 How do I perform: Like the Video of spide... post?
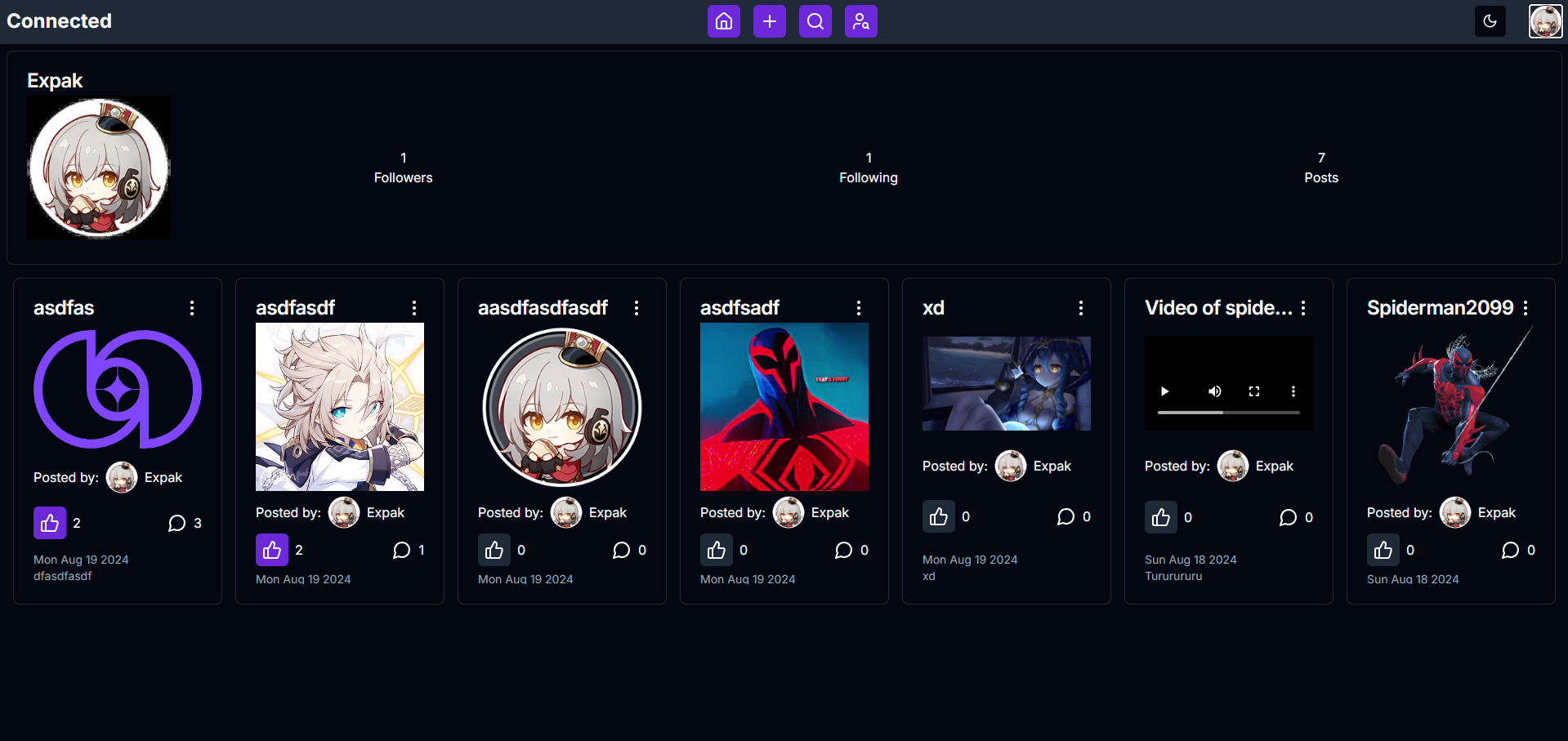click(x=1161, y=517)
